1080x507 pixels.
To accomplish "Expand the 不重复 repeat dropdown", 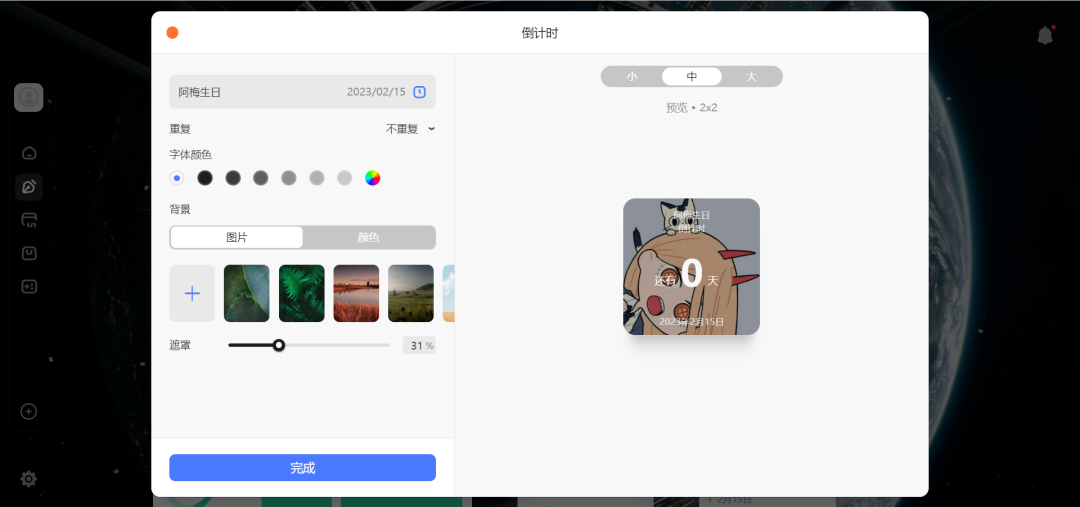I will pyautogui.click(x=411, y=129).
